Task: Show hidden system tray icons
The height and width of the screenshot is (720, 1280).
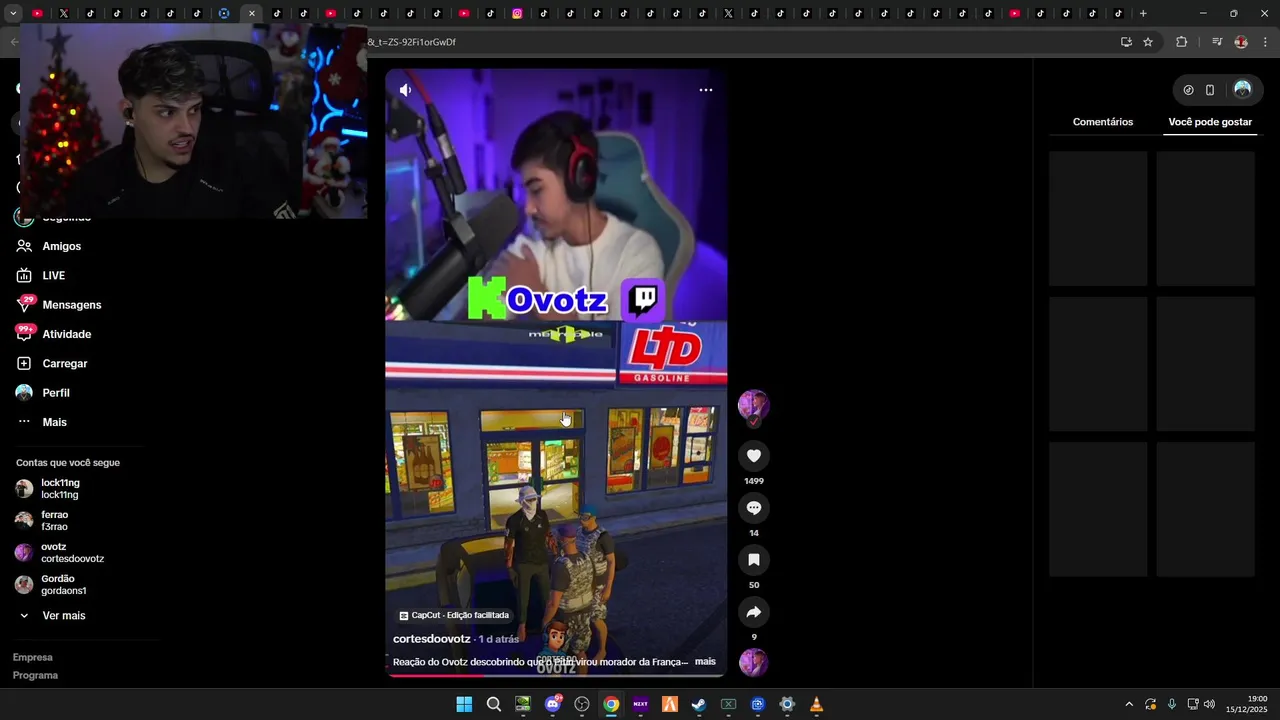Action: (1129, 704)
